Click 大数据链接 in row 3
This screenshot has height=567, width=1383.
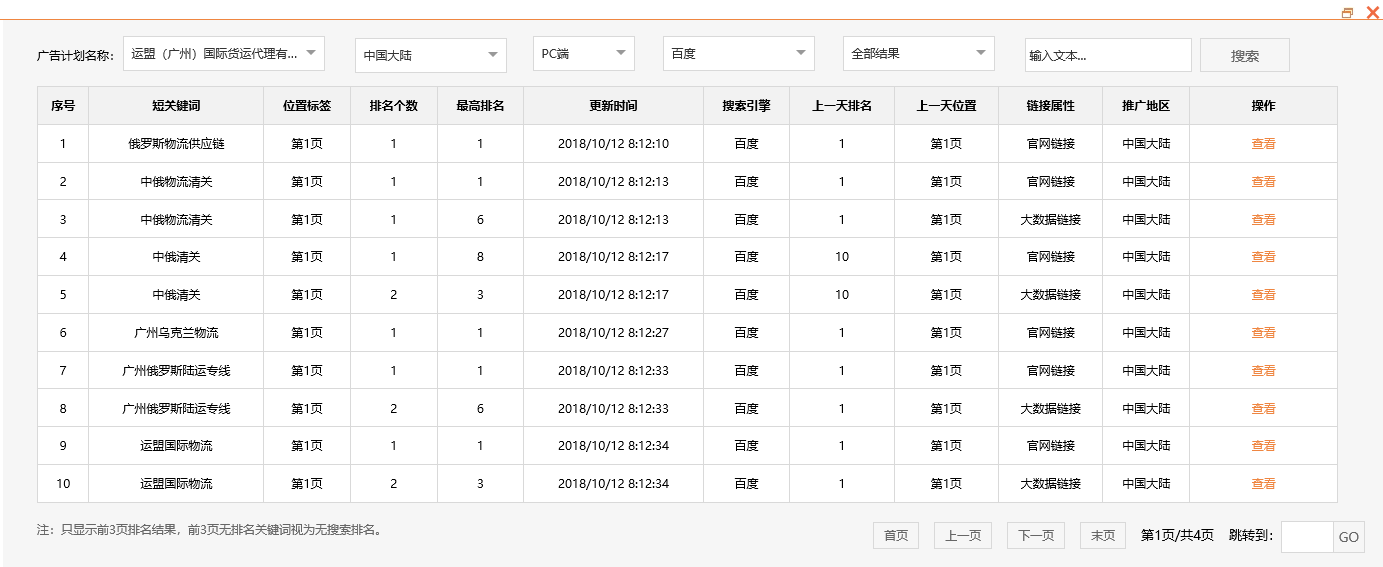[x=1050, y=220]
